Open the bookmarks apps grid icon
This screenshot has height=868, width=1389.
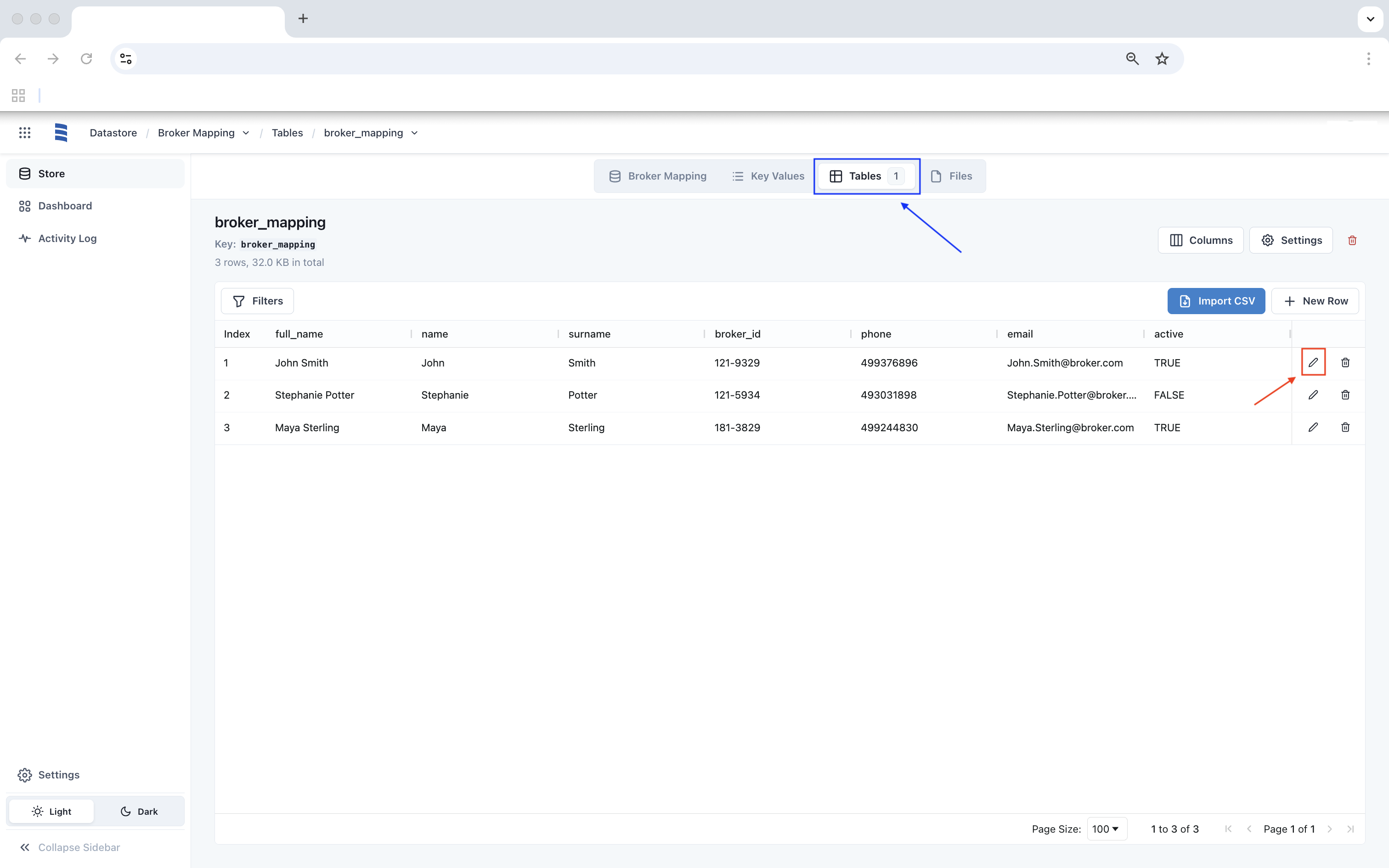click(x=18, y=96)
